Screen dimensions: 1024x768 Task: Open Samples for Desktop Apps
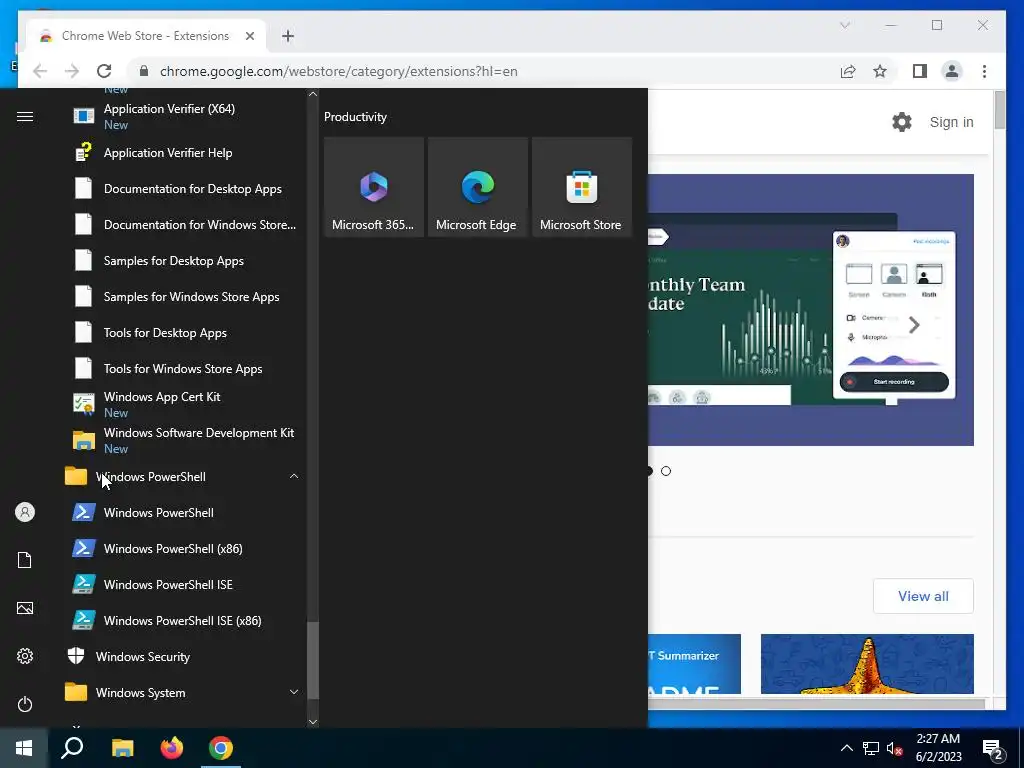click(185, 261)
